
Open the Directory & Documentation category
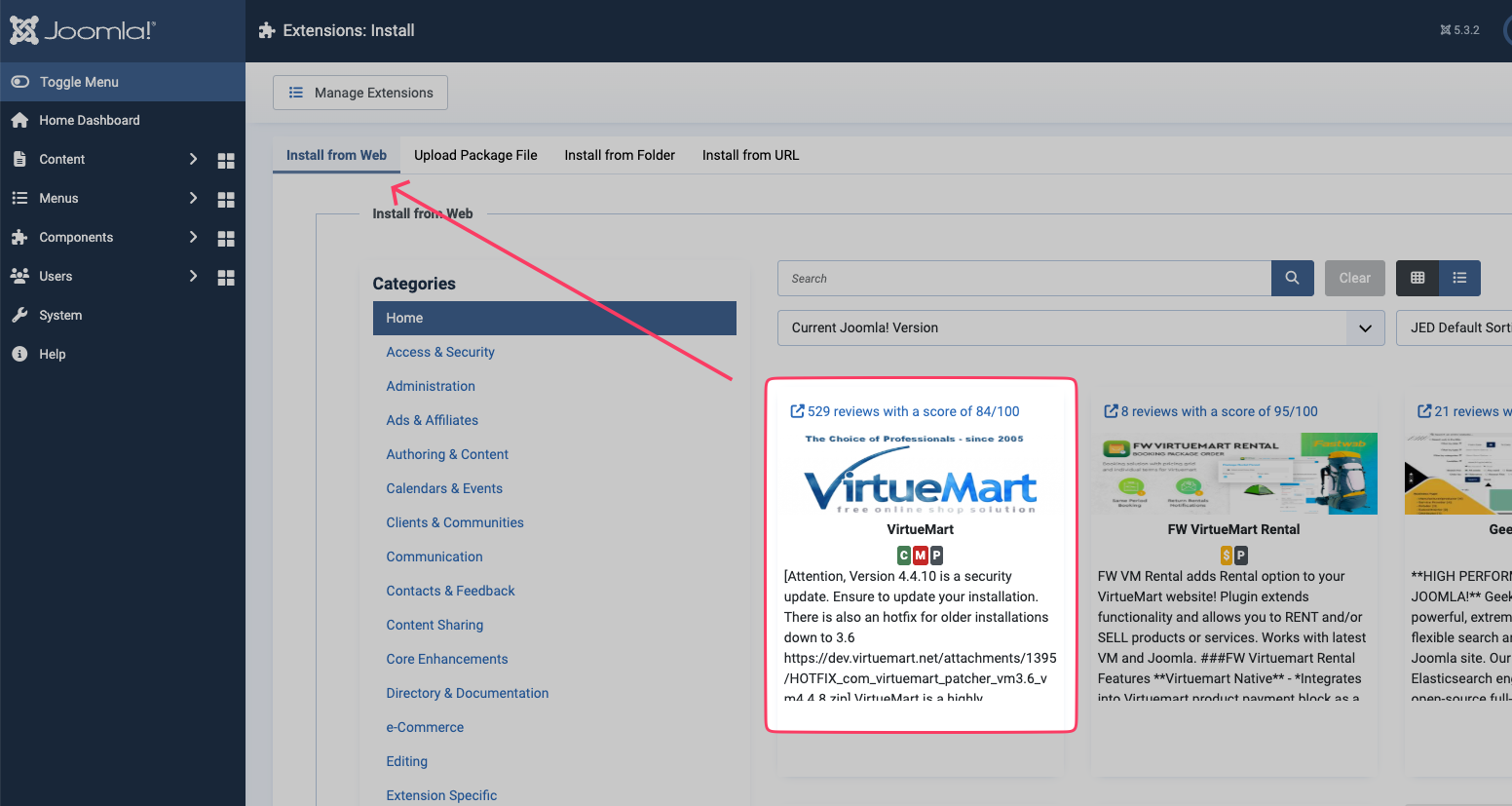468,693
